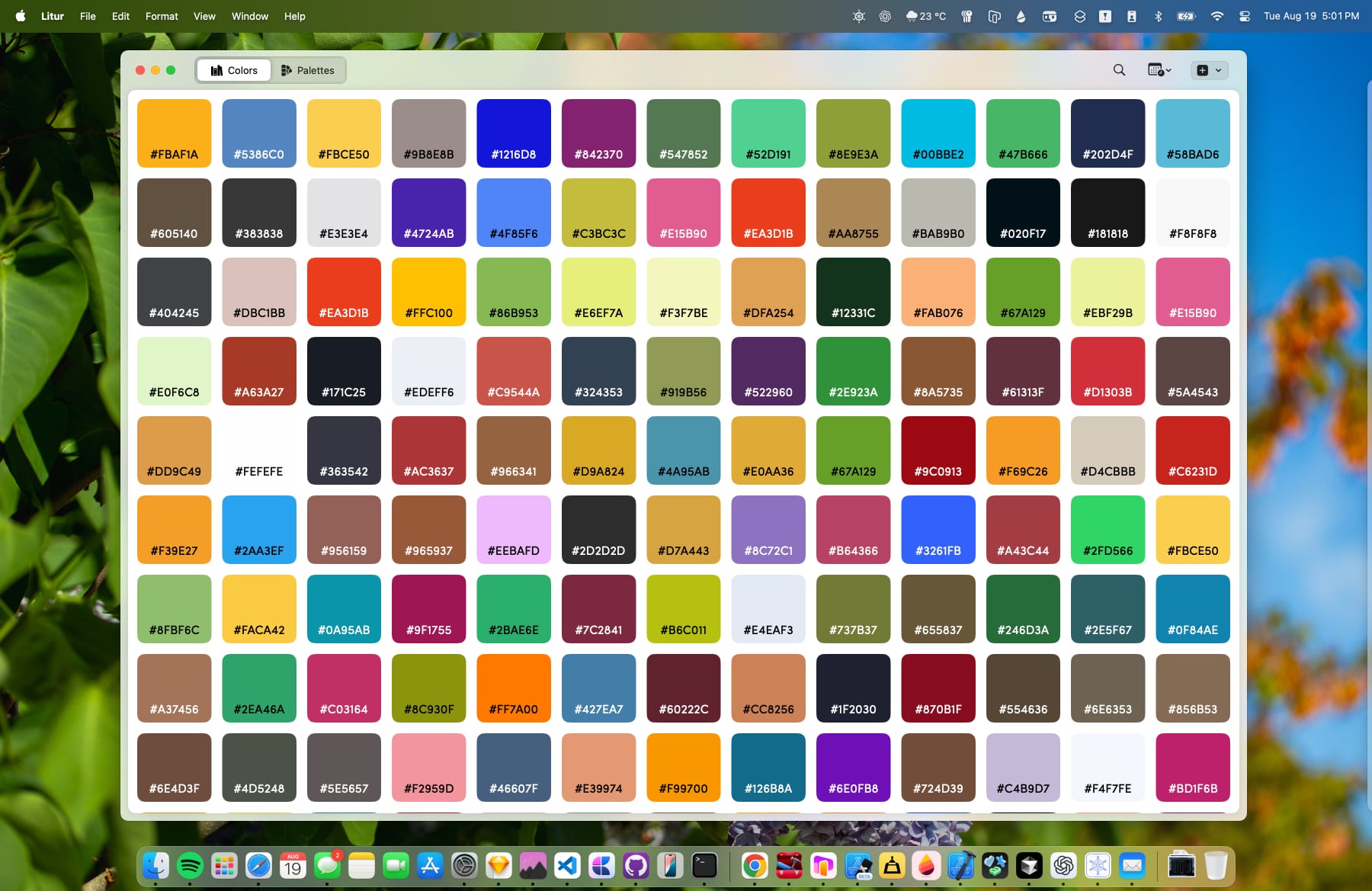1372x891 pixels.
Task: Select the #FF7A00 orange swatch
Action: (x=514, y=688)
